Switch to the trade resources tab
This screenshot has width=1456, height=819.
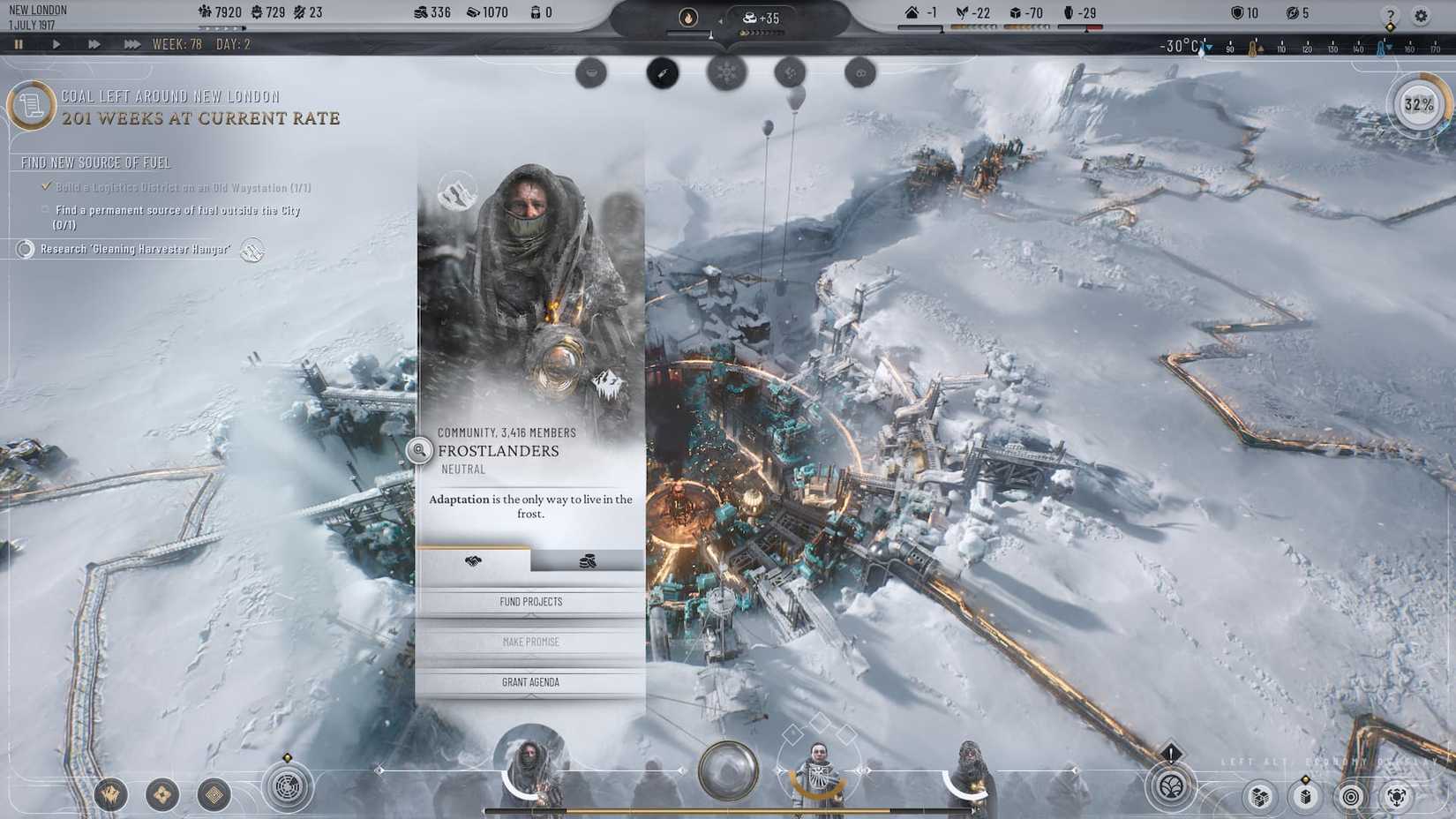tap(589, 560)
